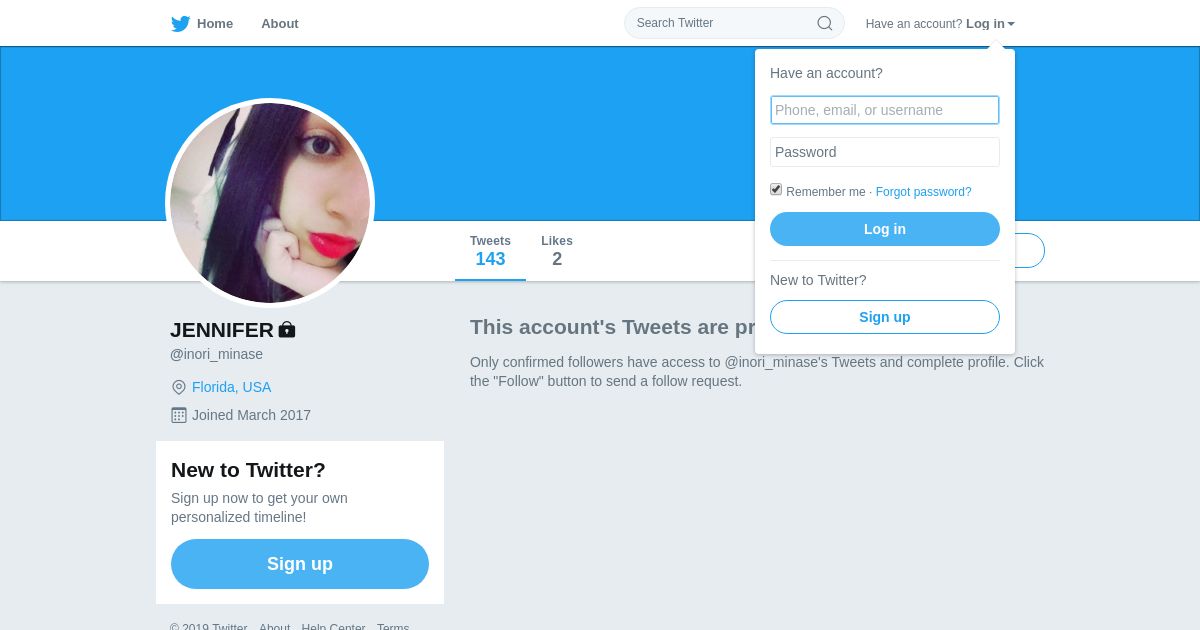The height and width of the screenshot is (630, 1200).
Task: Click the search magnifier icon
Action: (825, 23)
